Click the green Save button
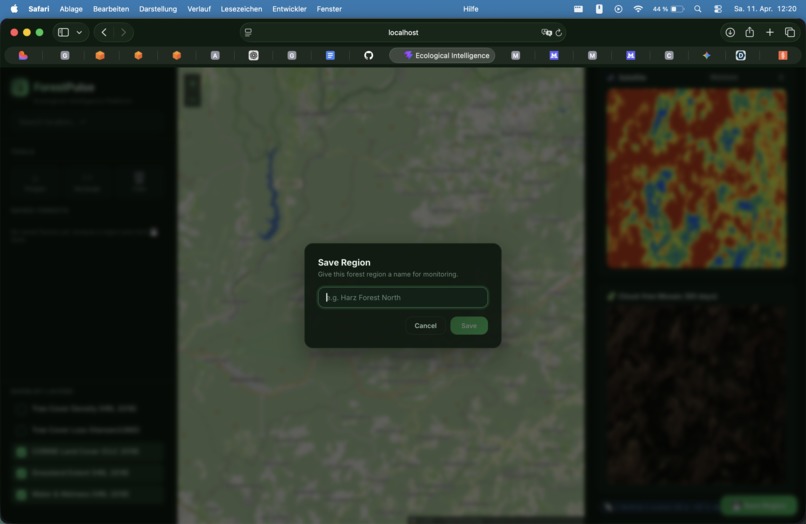This screenshot has height=524, width=806. point(469,326)
